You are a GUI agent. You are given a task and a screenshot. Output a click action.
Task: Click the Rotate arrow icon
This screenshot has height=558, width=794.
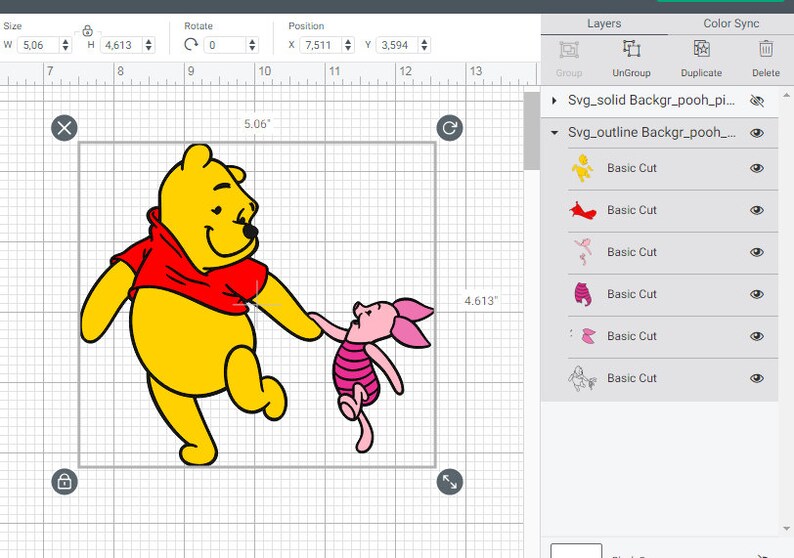tap(191, 45)
